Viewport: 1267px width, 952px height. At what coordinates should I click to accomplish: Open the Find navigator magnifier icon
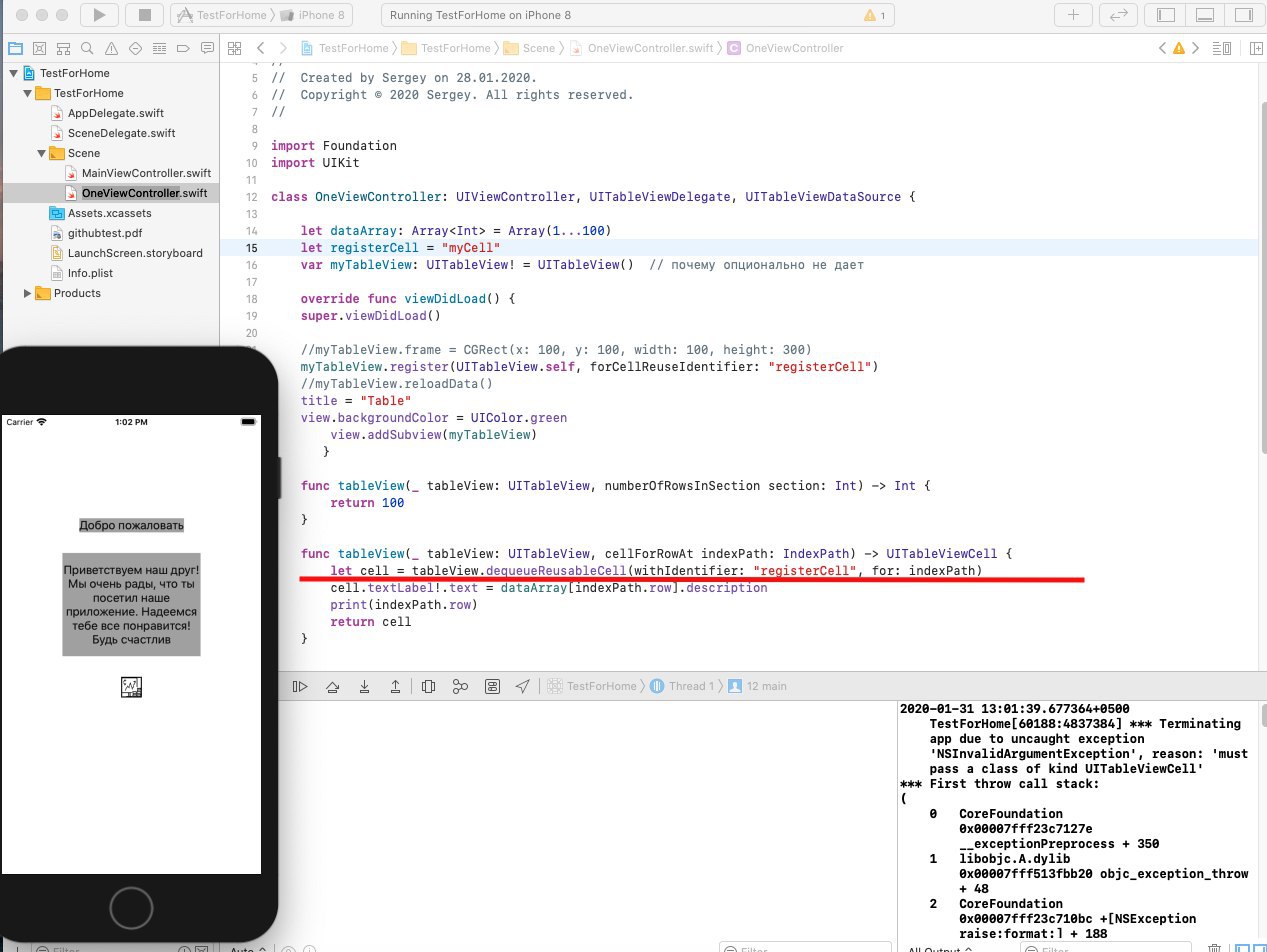(x=87, y=48)
